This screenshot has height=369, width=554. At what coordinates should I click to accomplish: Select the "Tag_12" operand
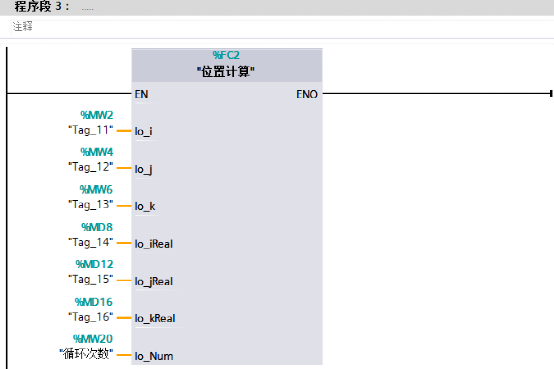tap(91, 167)
